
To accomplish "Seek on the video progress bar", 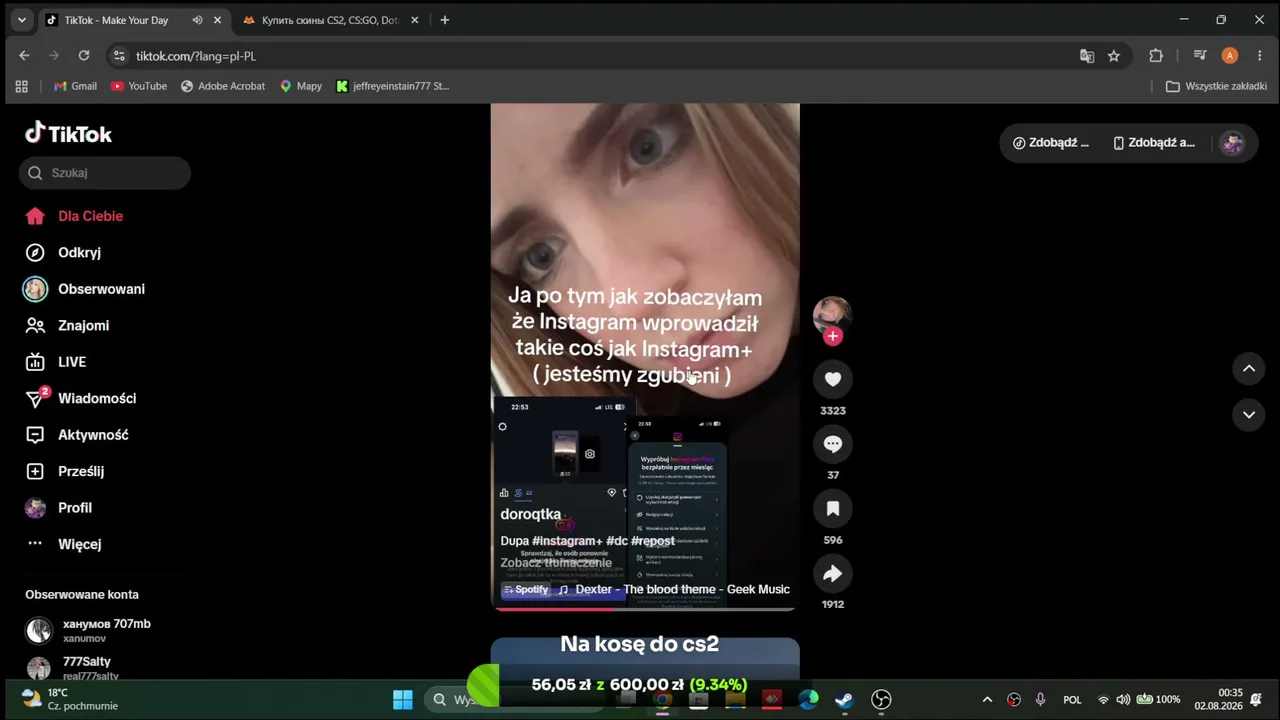I will point(645,607).
